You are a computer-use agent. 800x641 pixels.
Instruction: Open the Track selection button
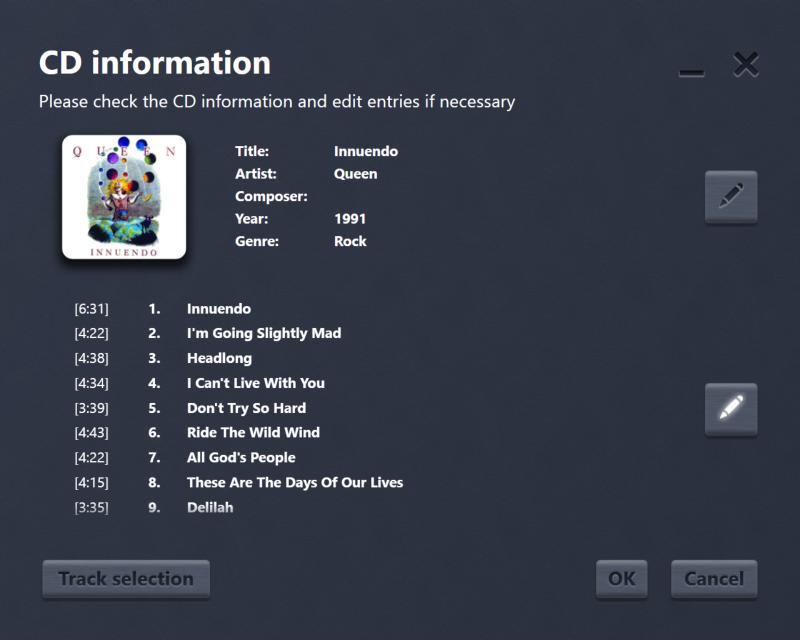click(126, 579)
